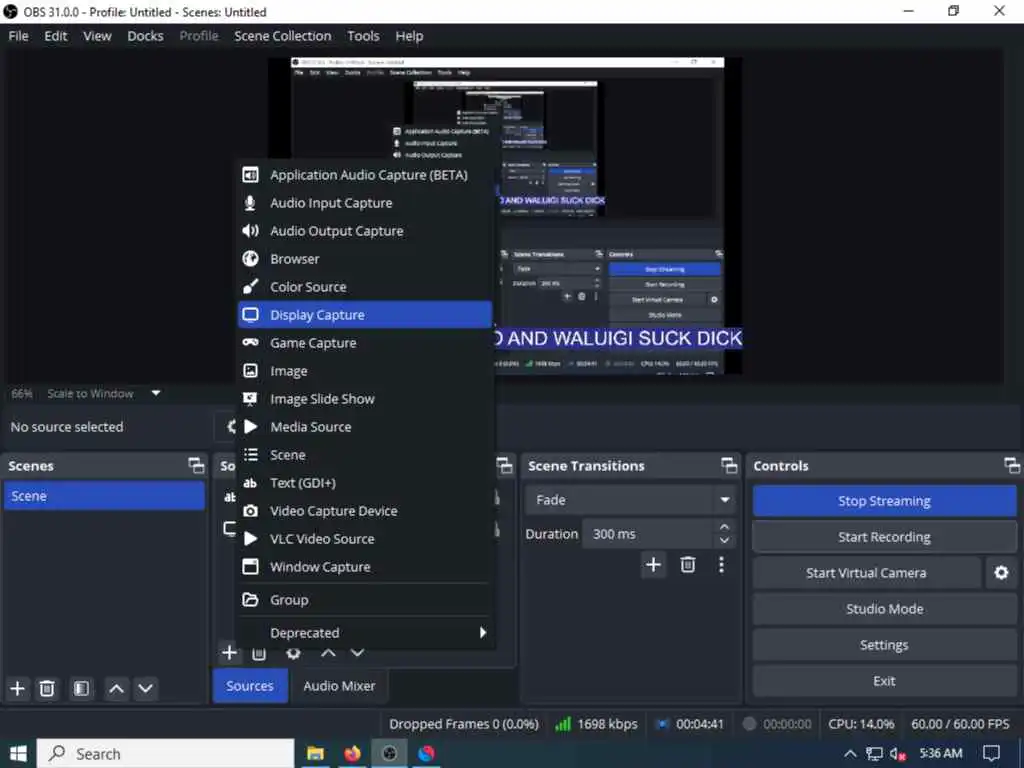Click the Start Recording button
This screenshot has height=768, width=1024.
click(884, 537)
